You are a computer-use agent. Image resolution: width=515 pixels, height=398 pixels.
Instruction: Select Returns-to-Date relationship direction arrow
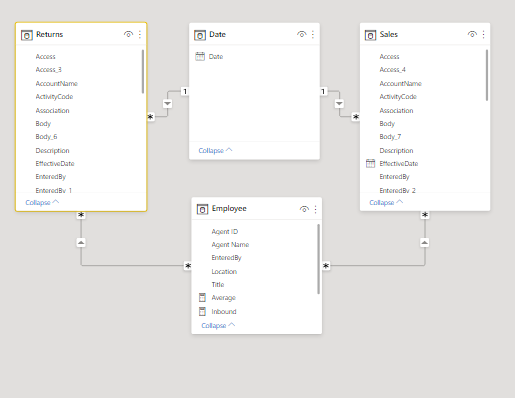[167, 104]
